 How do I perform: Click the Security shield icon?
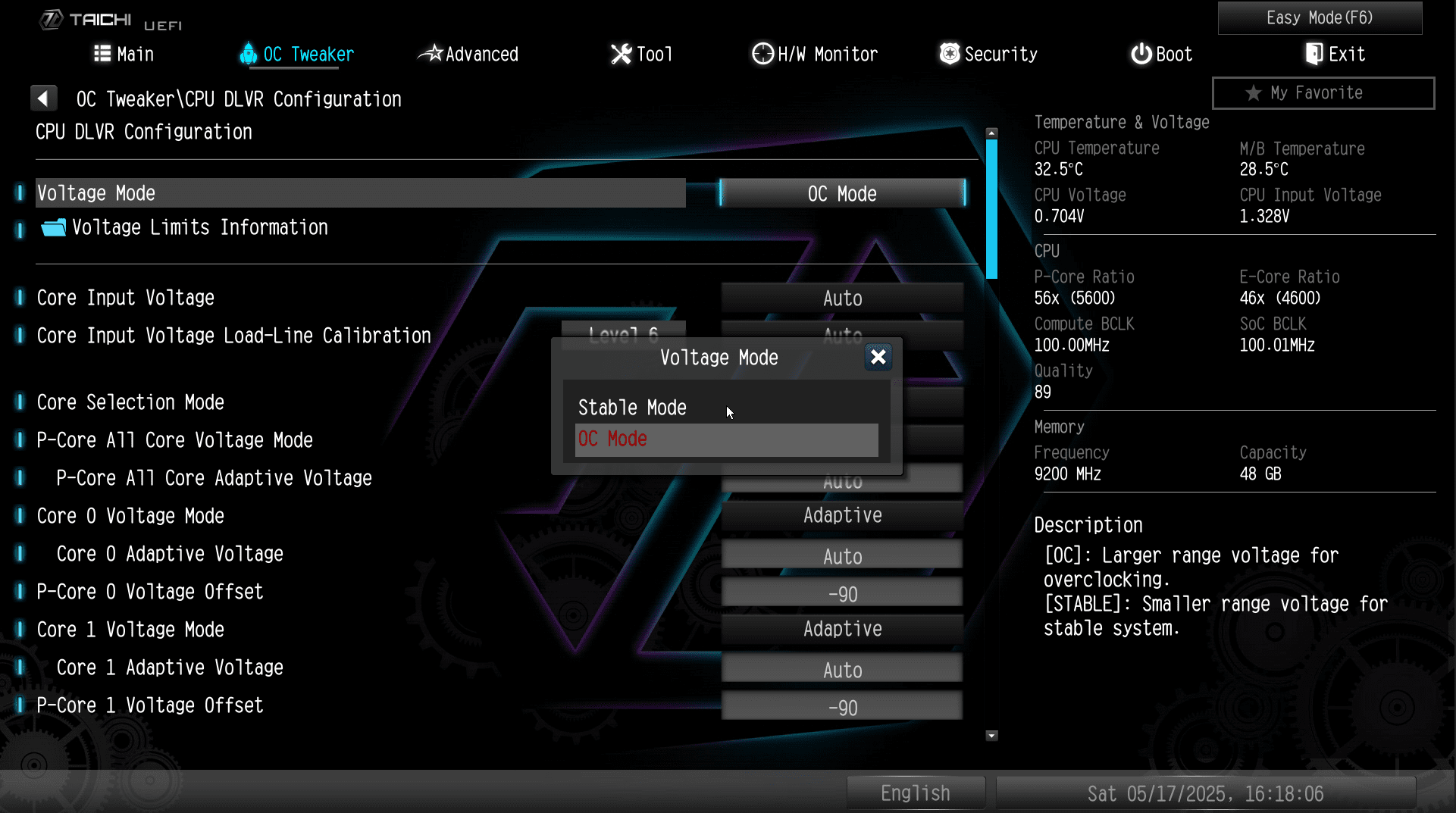[x=950, y=54]
